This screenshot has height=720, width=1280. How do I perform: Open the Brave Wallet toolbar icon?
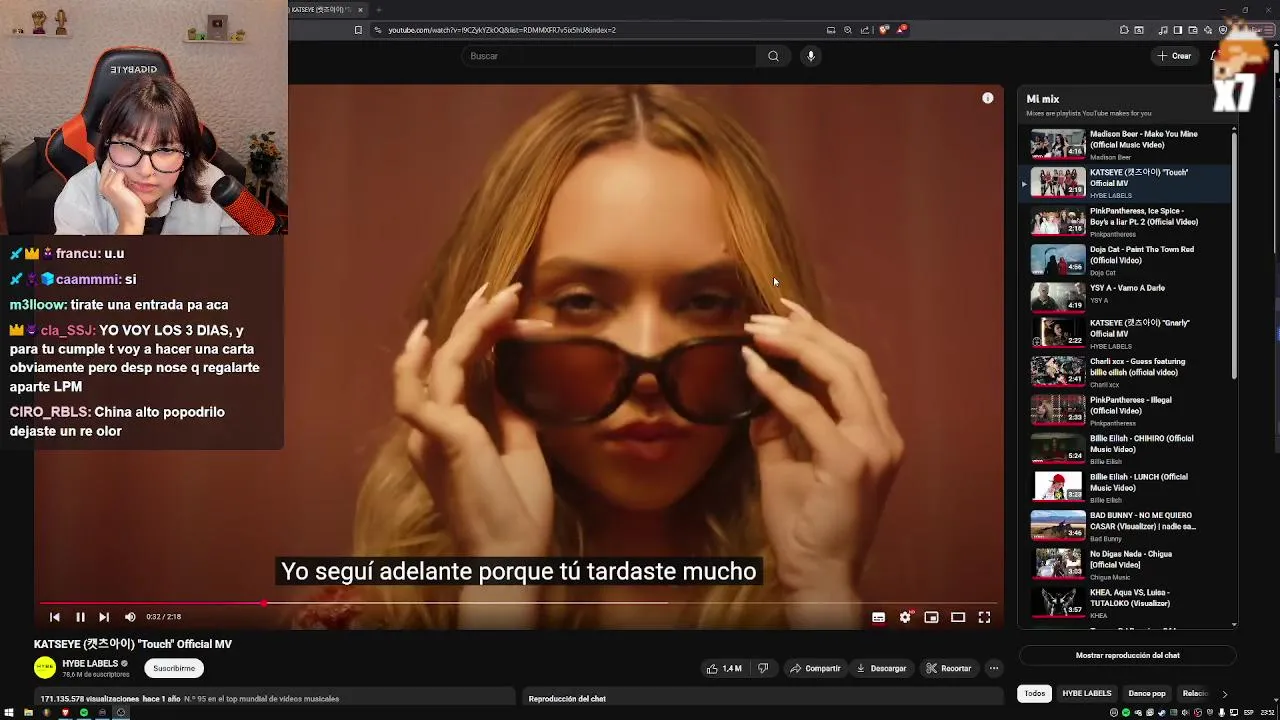[1193, 30]
